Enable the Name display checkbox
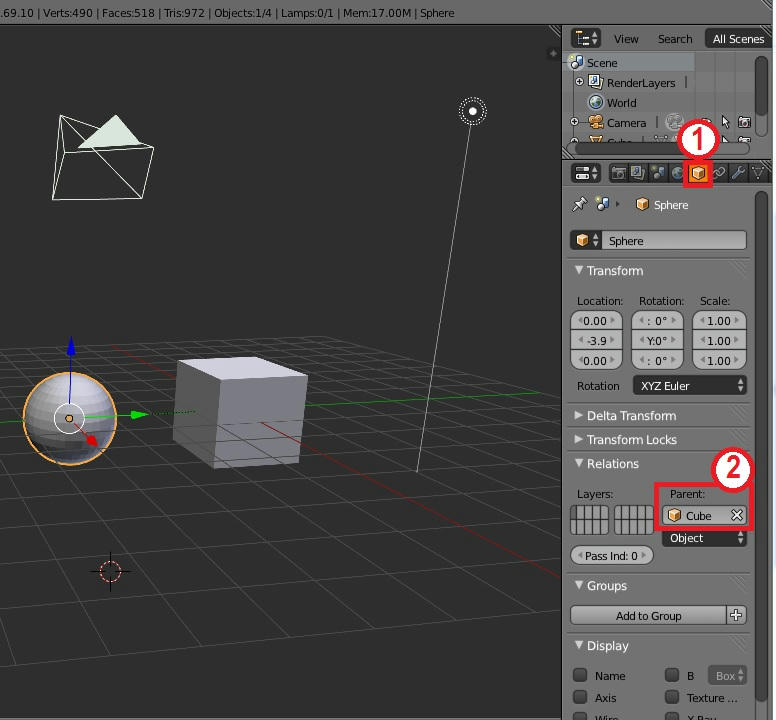The image size is (776, 720). pos(580,675)
